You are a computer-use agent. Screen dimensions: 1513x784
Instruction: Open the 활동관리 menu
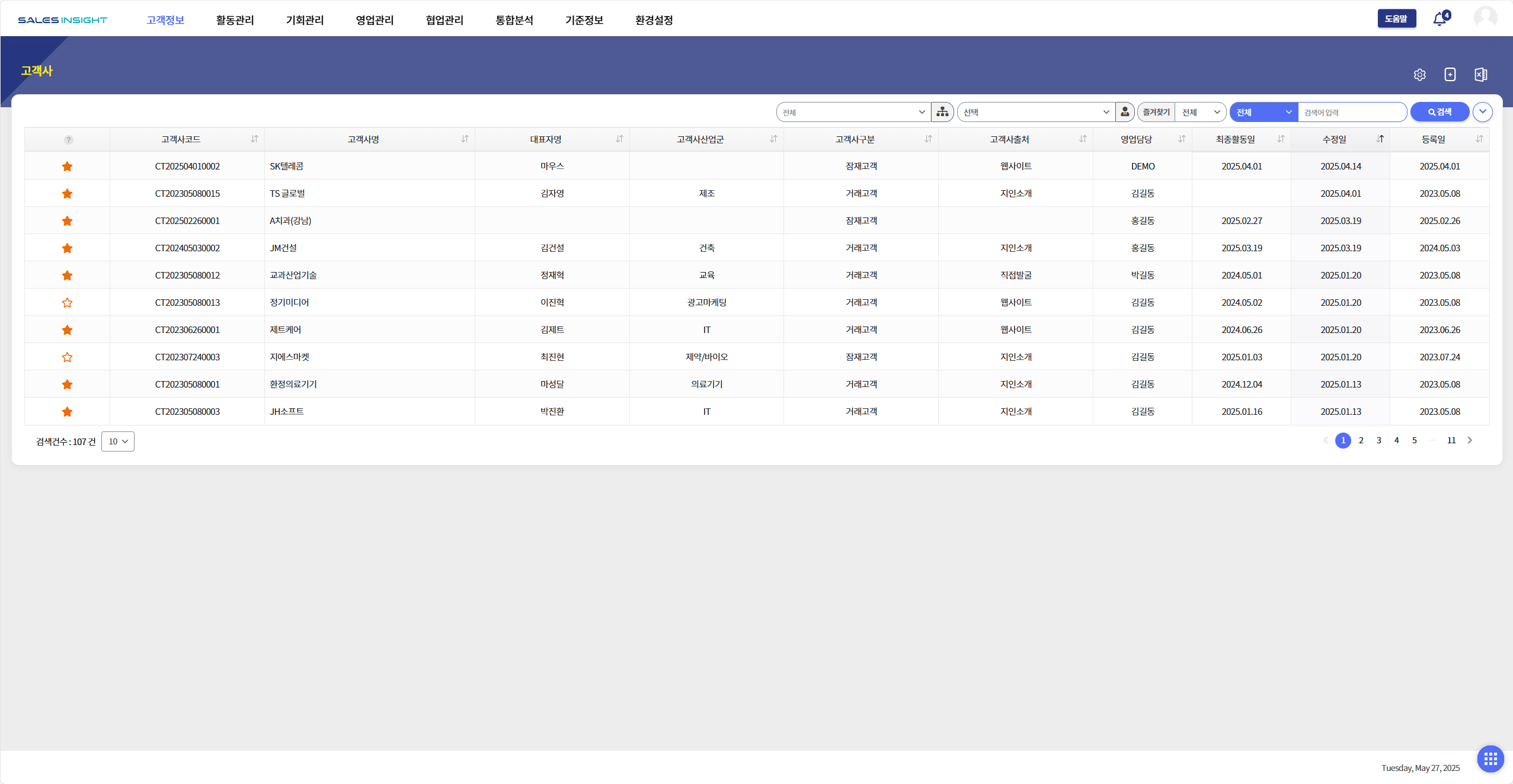(x=235, y=20)
